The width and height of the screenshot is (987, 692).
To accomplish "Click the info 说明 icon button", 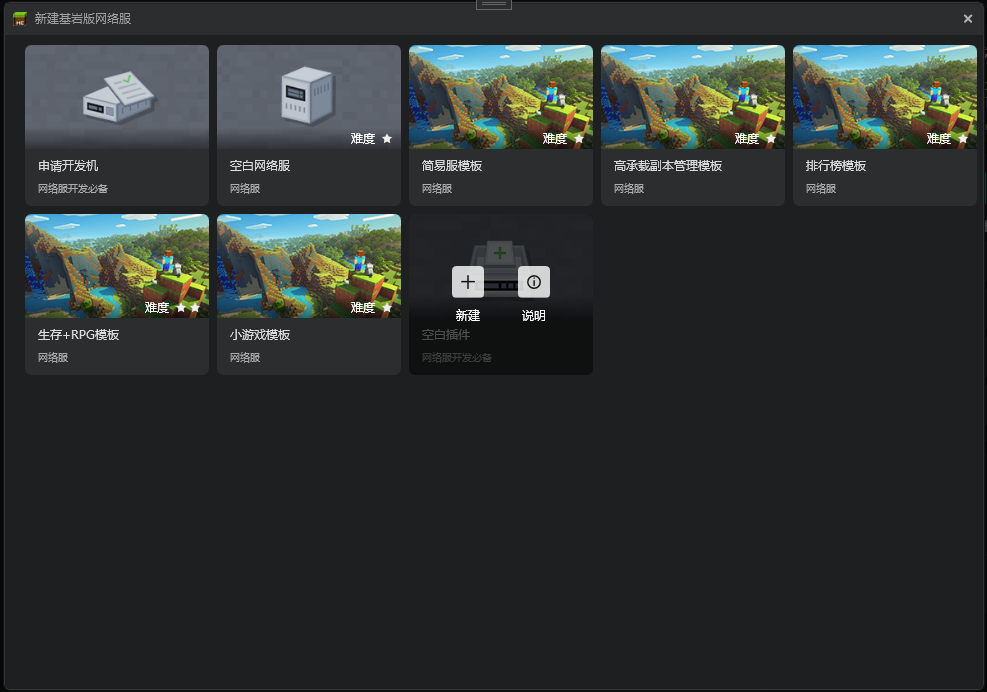I will pyautogui.click(x=534, y=281).
